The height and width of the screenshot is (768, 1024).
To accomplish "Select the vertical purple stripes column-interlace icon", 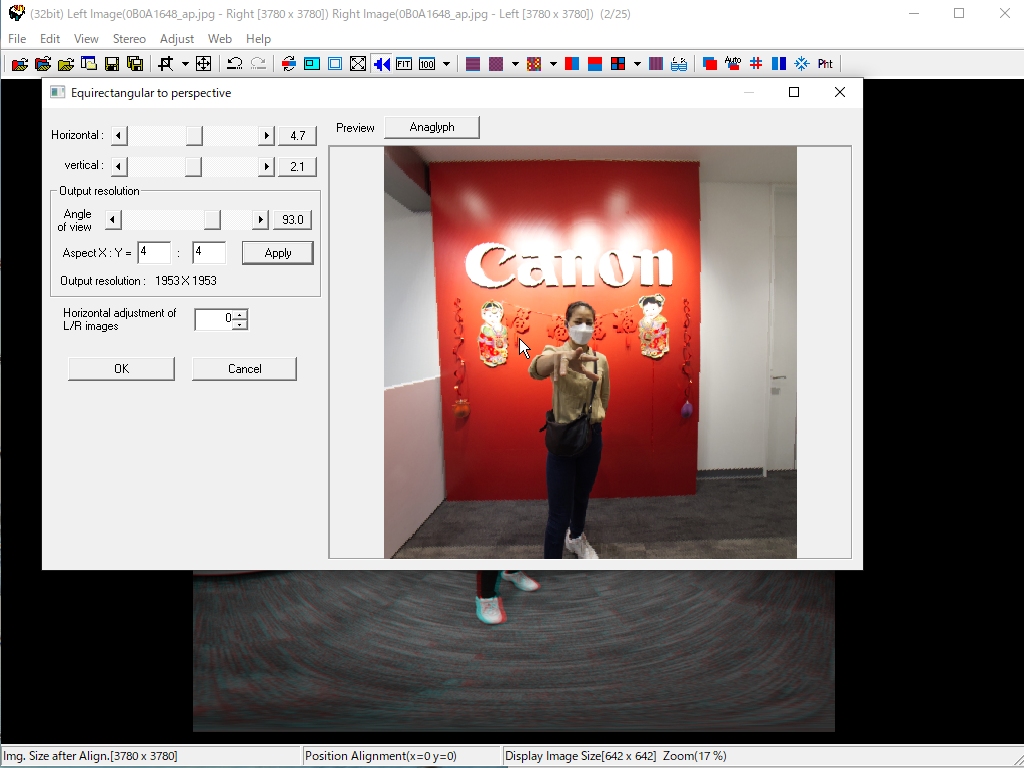I will coord(656,63).
